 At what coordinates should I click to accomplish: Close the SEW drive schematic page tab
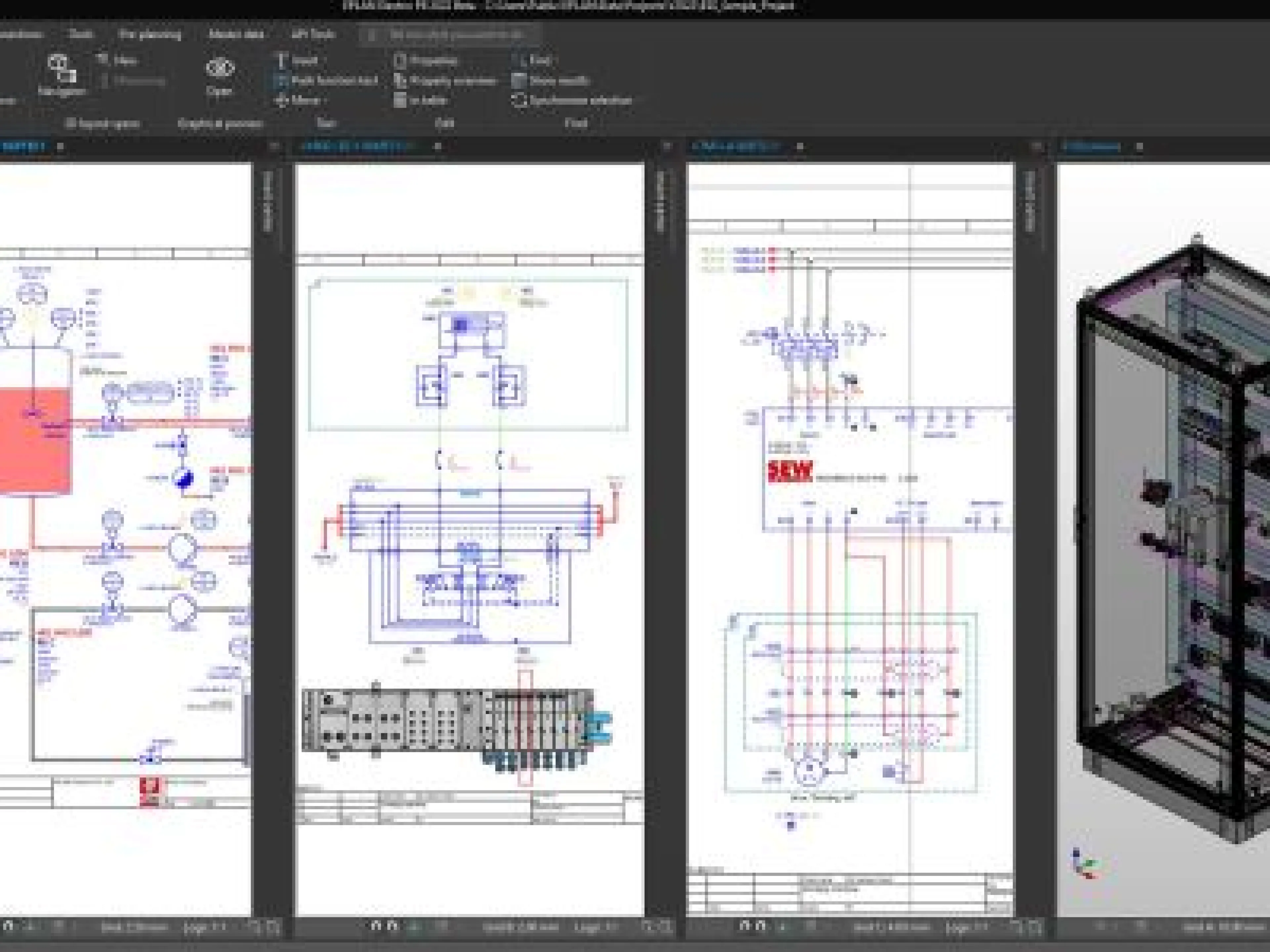(800, 146)
